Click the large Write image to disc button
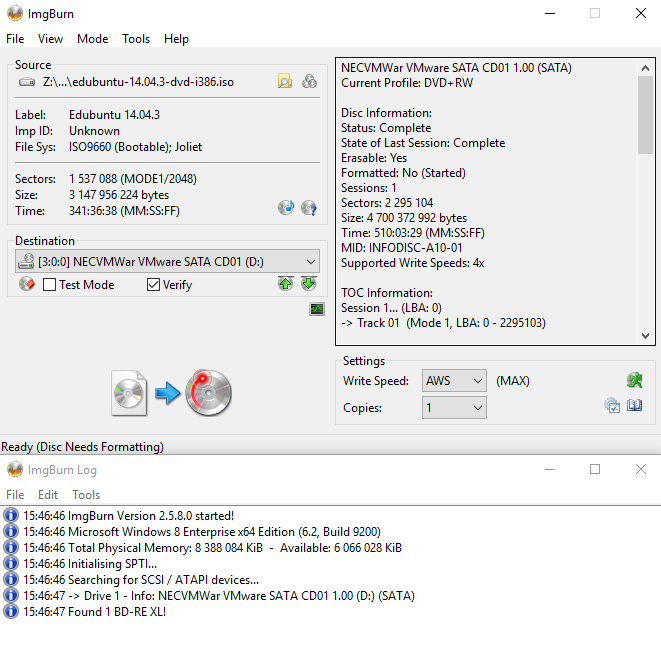This screenshot has height=667, width=661. pyautogui.click(x=172, y=393)
